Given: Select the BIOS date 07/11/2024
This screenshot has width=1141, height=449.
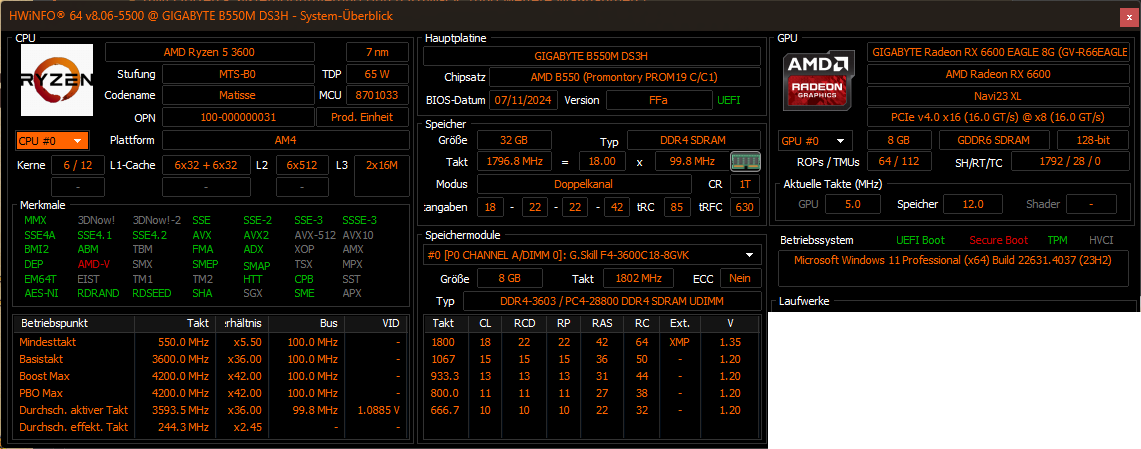Looking at the screenshot, I should coord(523,100).
